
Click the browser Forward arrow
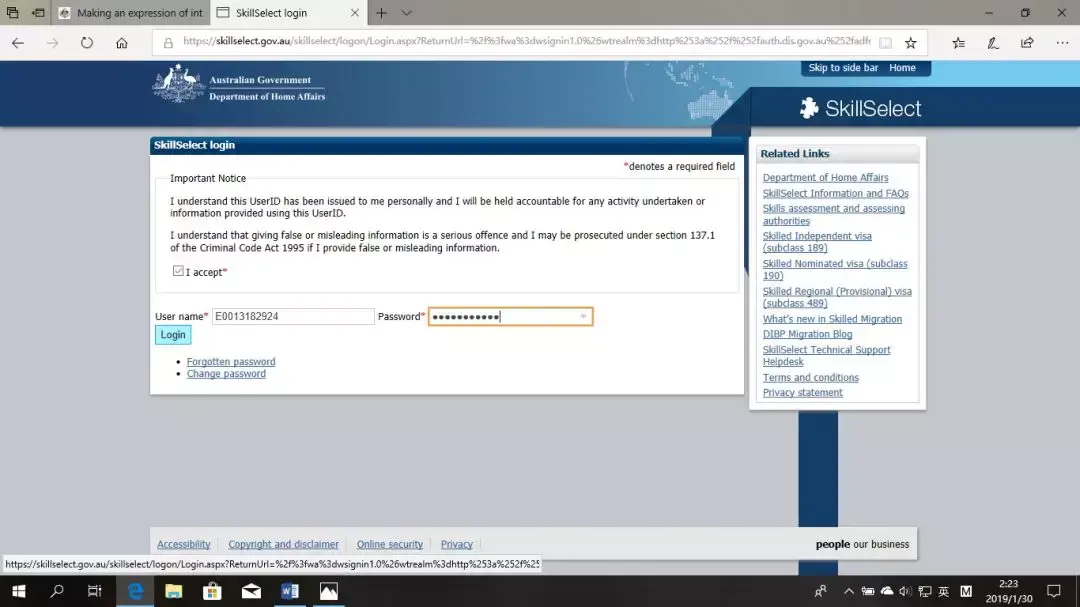[x=52, y=43]
